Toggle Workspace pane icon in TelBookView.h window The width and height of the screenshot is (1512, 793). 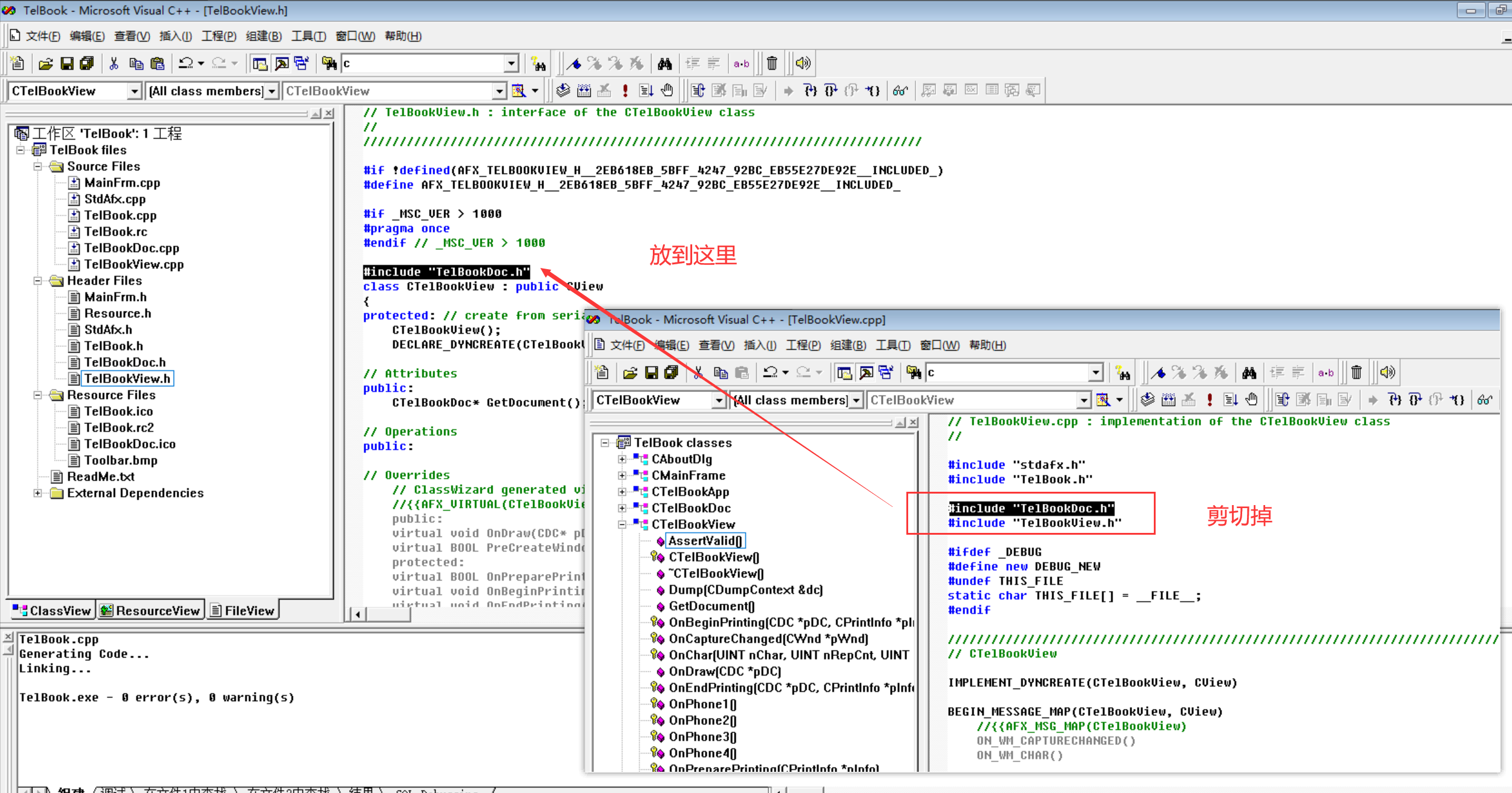click(x=260, y=63)
